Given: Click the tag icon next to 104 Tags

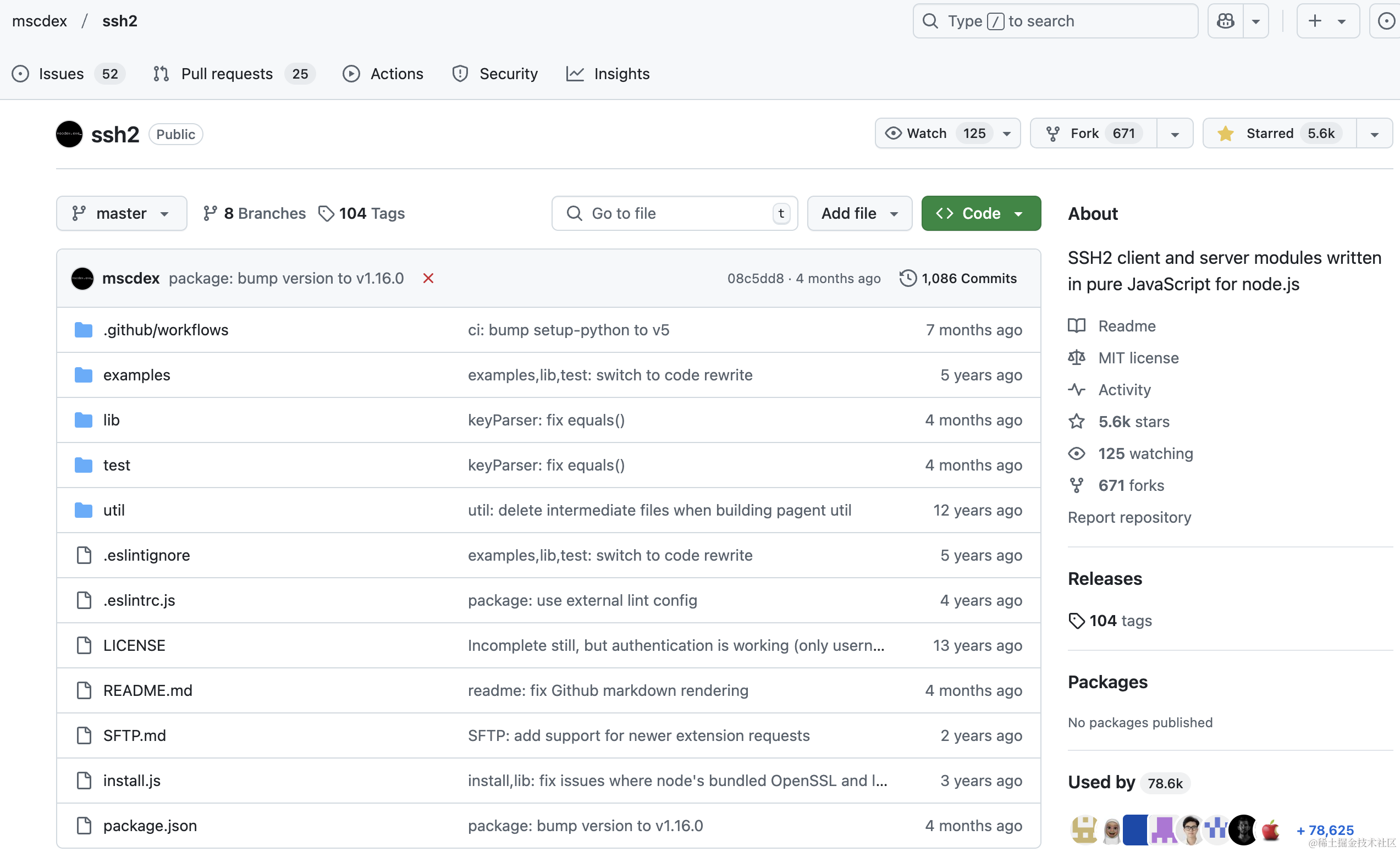Looking at the screenshot, I should click(x=326, y=214).
